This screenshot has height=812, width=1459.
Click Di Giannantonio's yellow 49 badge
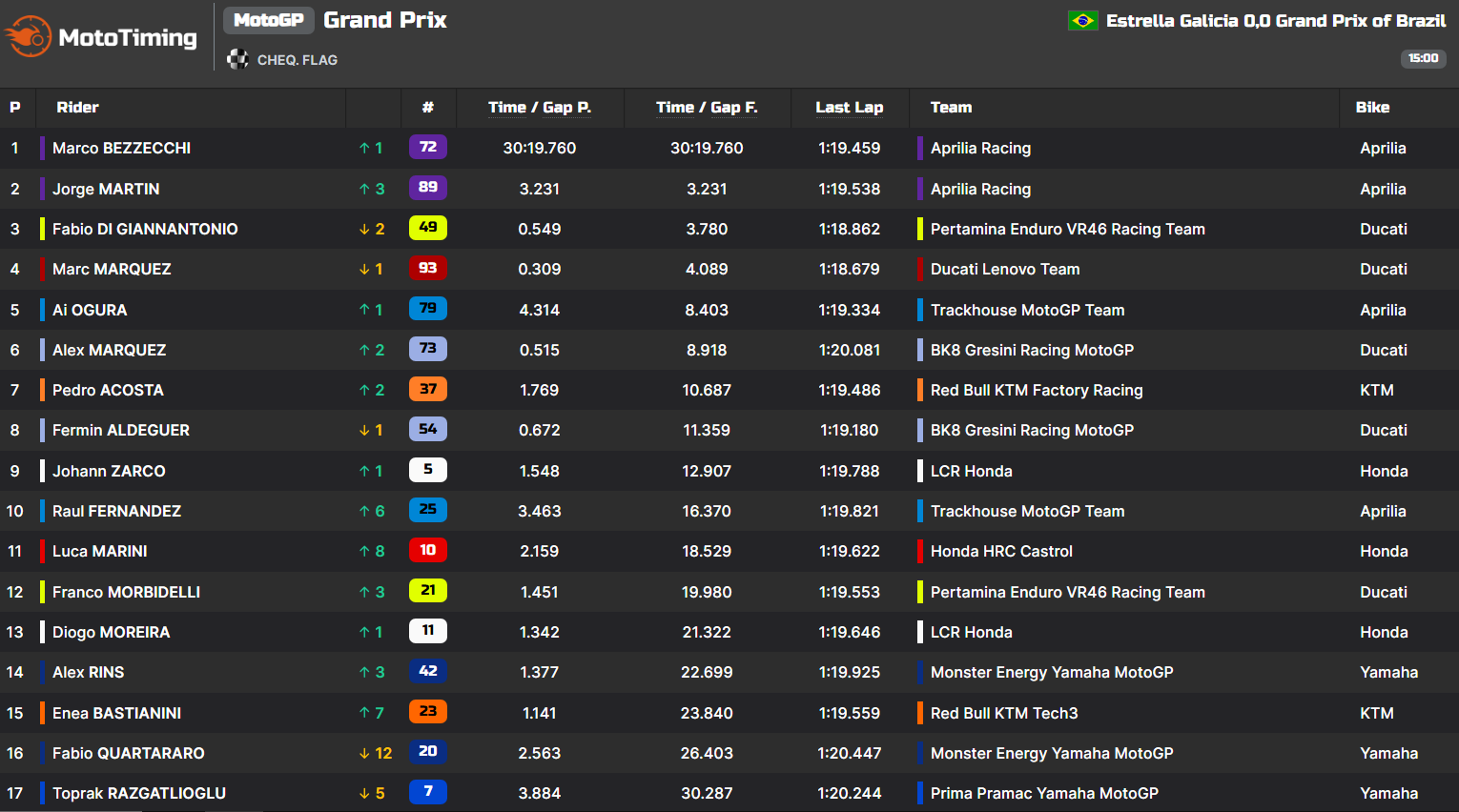[x=427, y=228]
